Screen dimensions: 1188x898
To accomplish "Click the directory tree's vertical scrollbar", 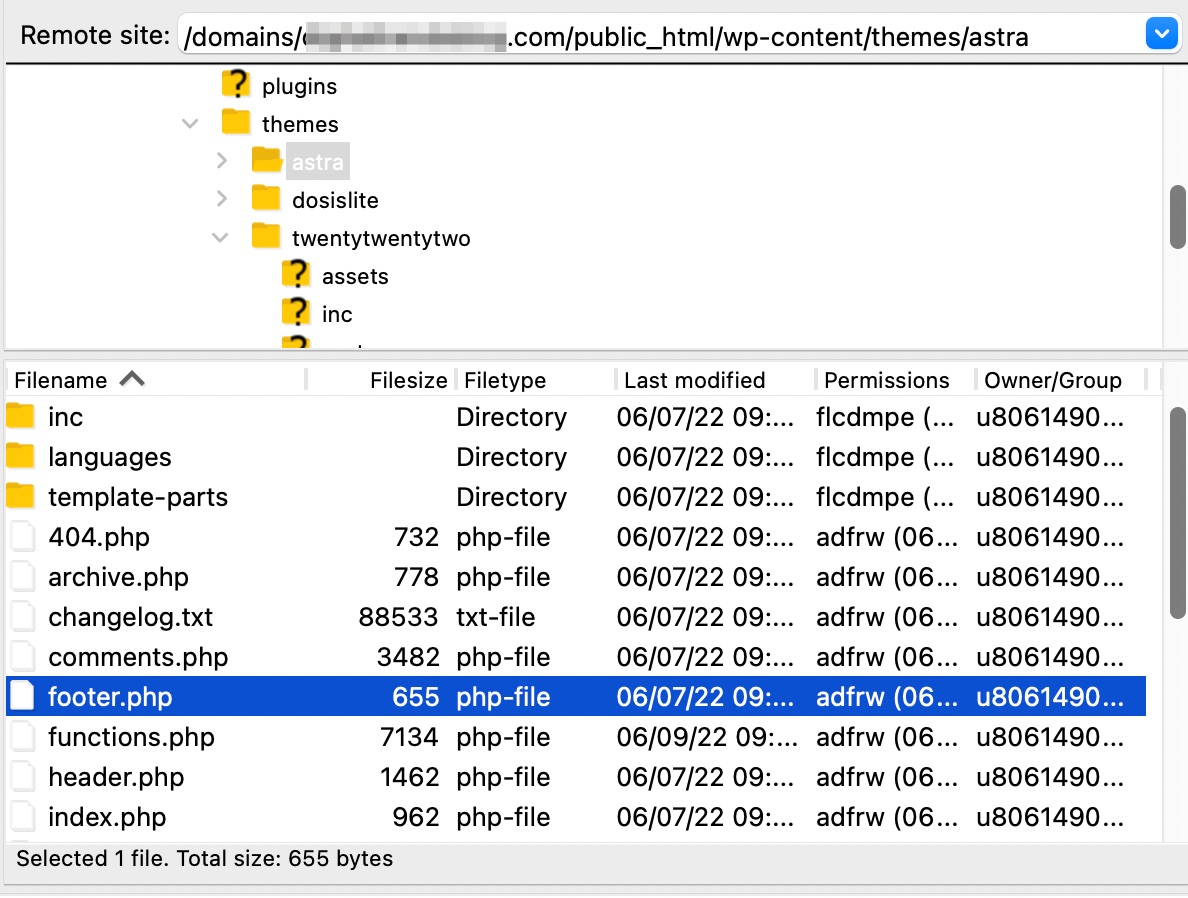I will (x=1177, y=217).
